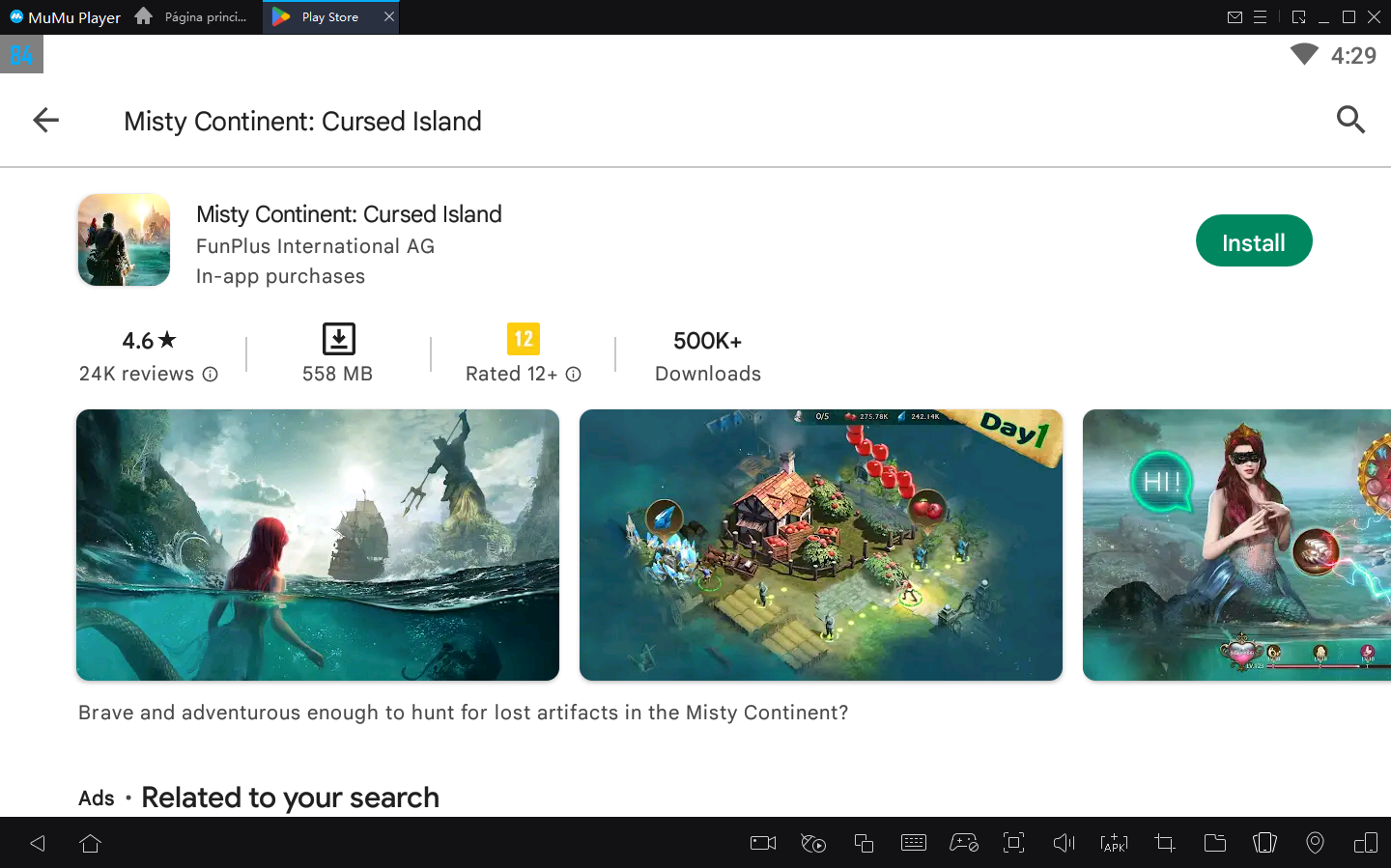Click the crop tool icon in the bottom bar
Image resolution: width=1391 pixels, height=868 pixels.
(x=1165, y=843)
